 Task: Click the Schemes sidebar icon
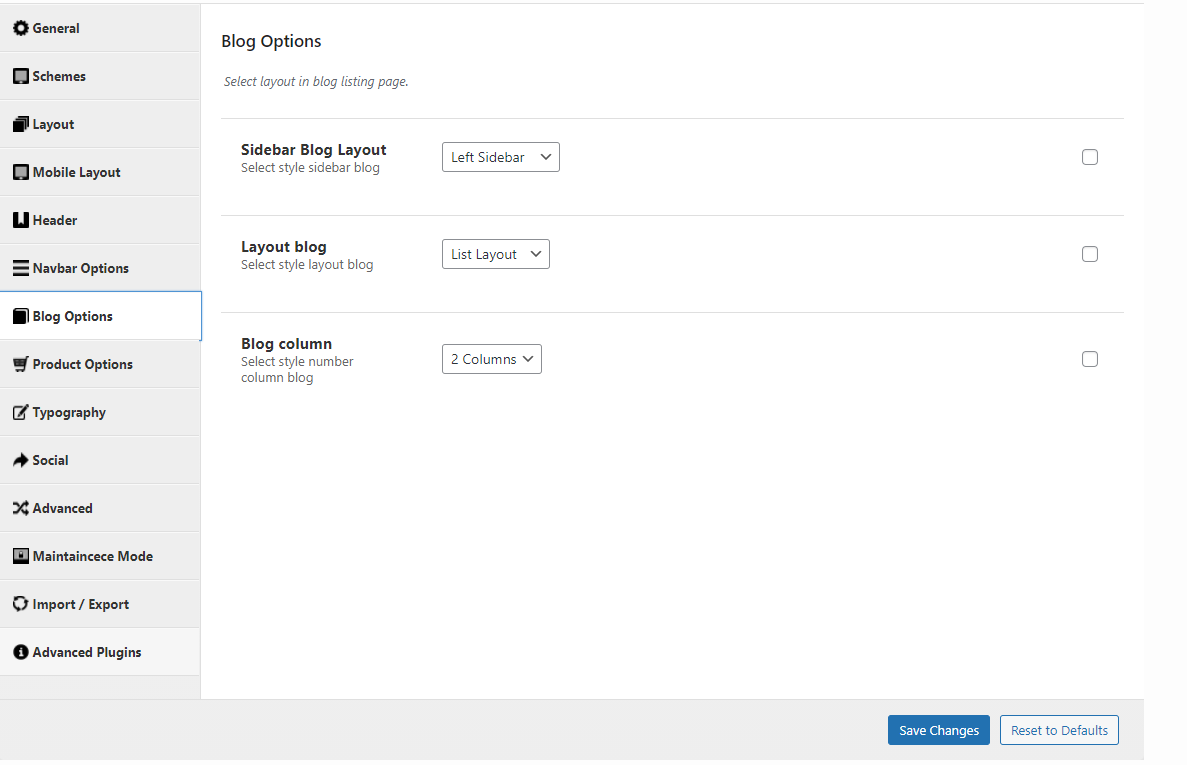[x=20, y=76]
